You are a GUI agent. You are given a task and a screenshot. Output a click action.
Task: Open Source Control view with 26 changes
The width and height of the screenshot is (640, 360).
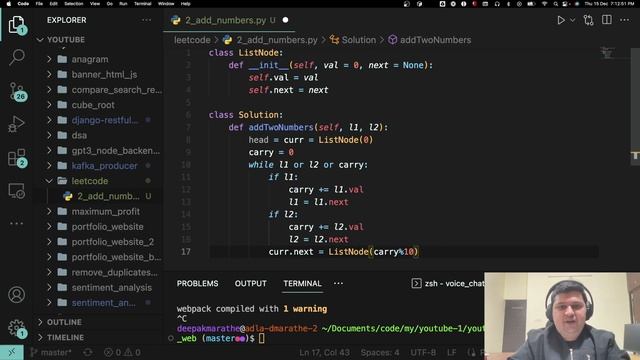[17, 91]
